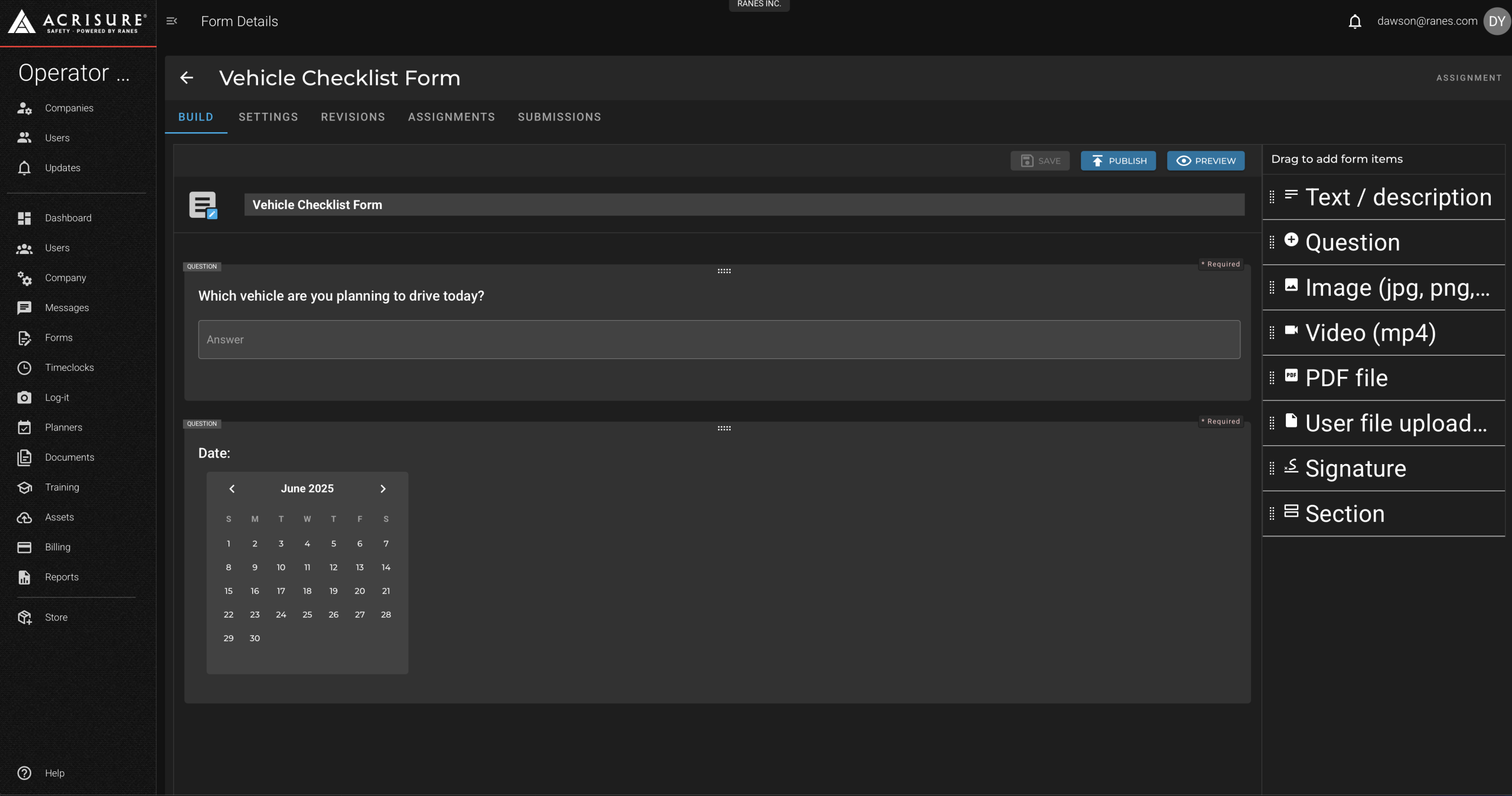Switch to the ASSIGNMENTS tab
This screenshot has height=796, width=1512.
tap(451, 117)
